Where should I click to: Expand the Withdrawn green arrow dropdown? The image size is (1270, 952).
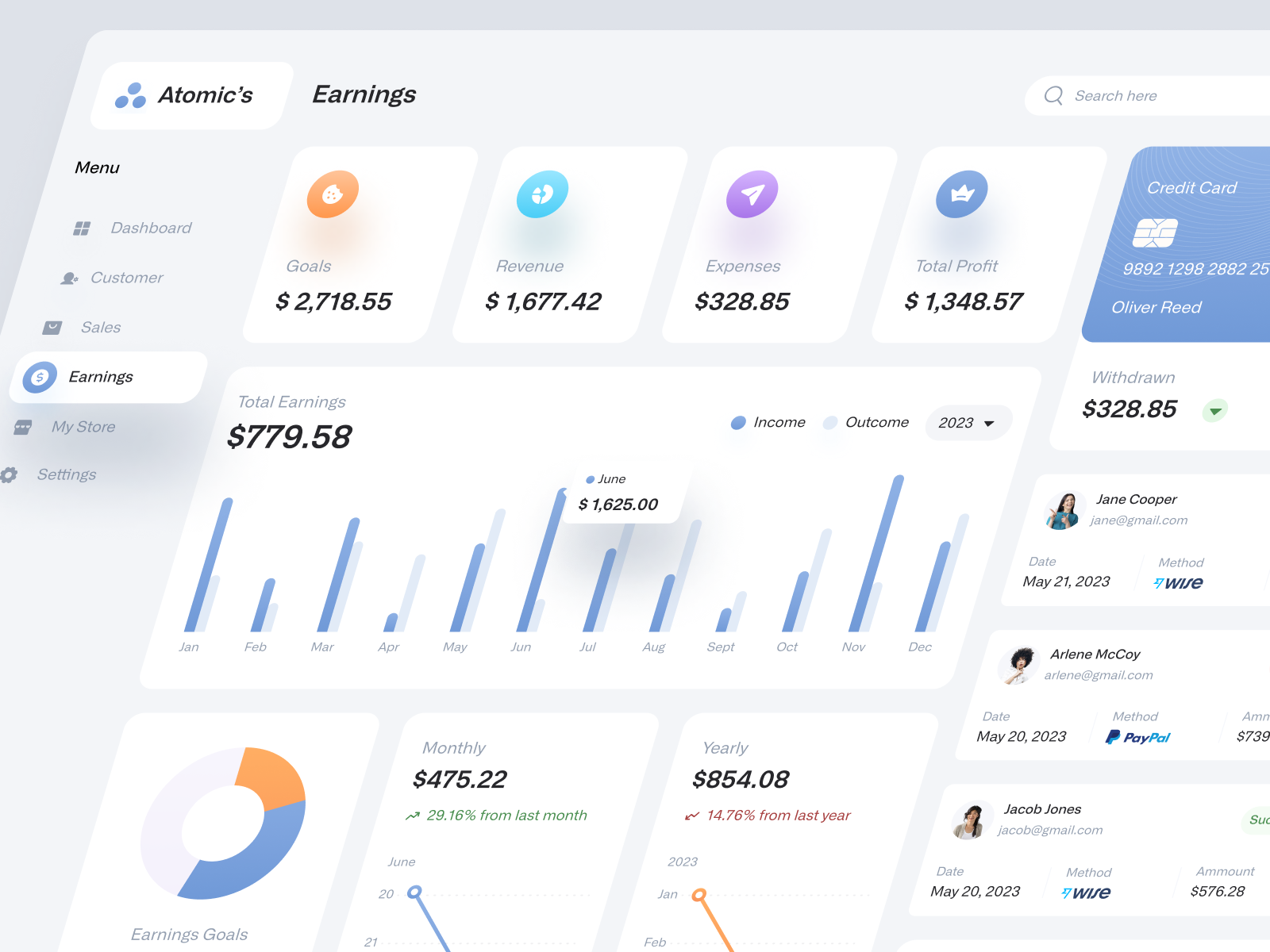(1214, 410)
